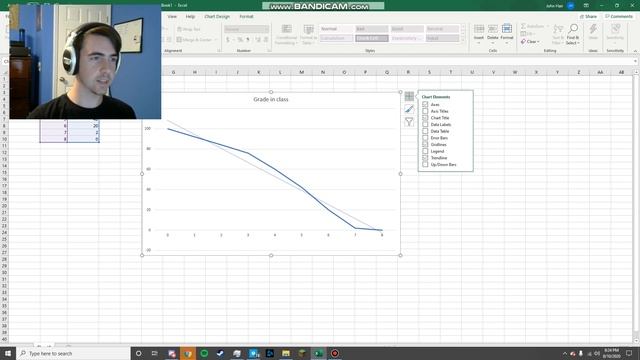Screen dimensions: 640x360
Task: Open the Chart Styles paintbrush button
Action: pos(409,109)
